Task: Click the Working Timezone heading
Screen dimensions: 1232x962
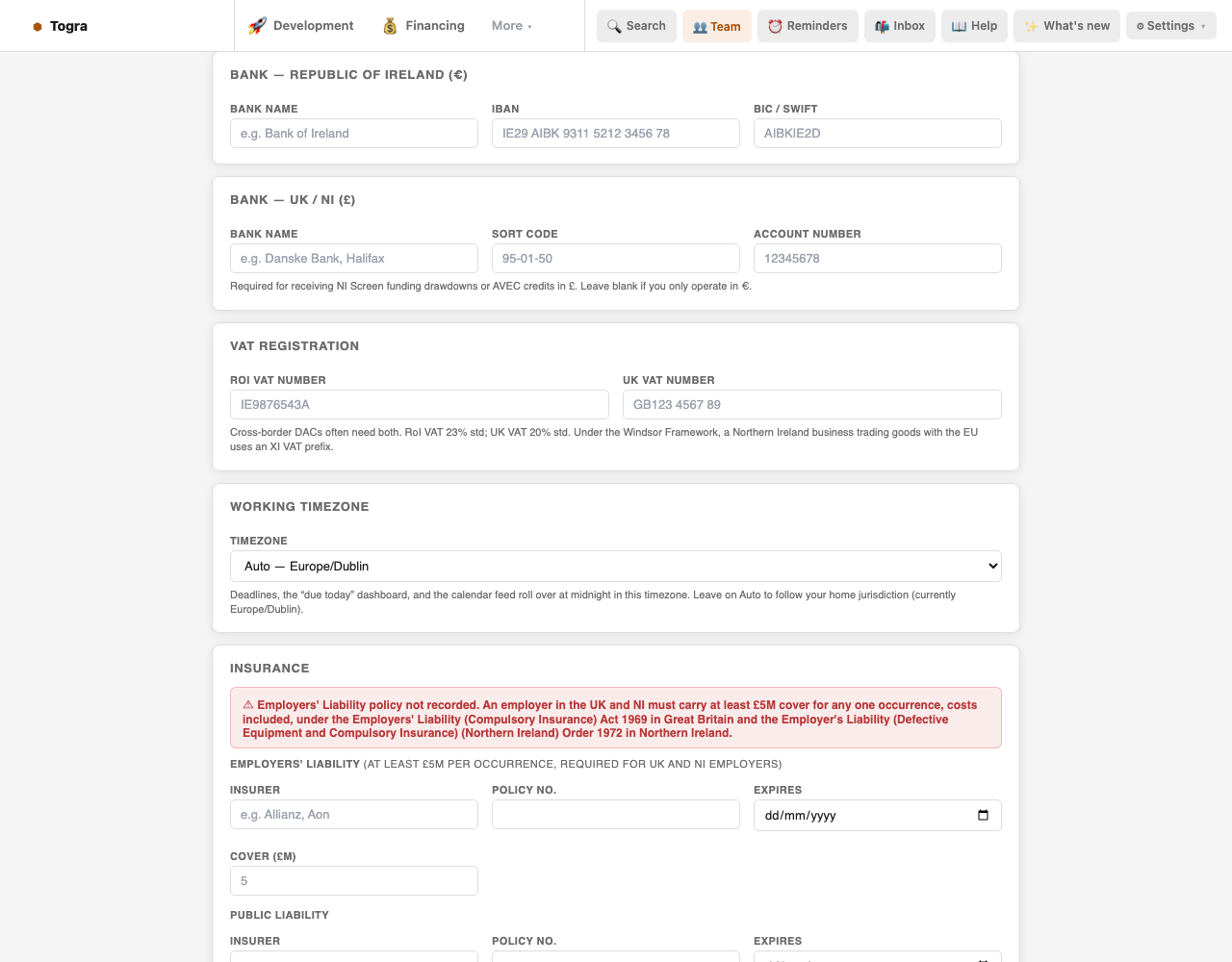Action: pos(299,507)
